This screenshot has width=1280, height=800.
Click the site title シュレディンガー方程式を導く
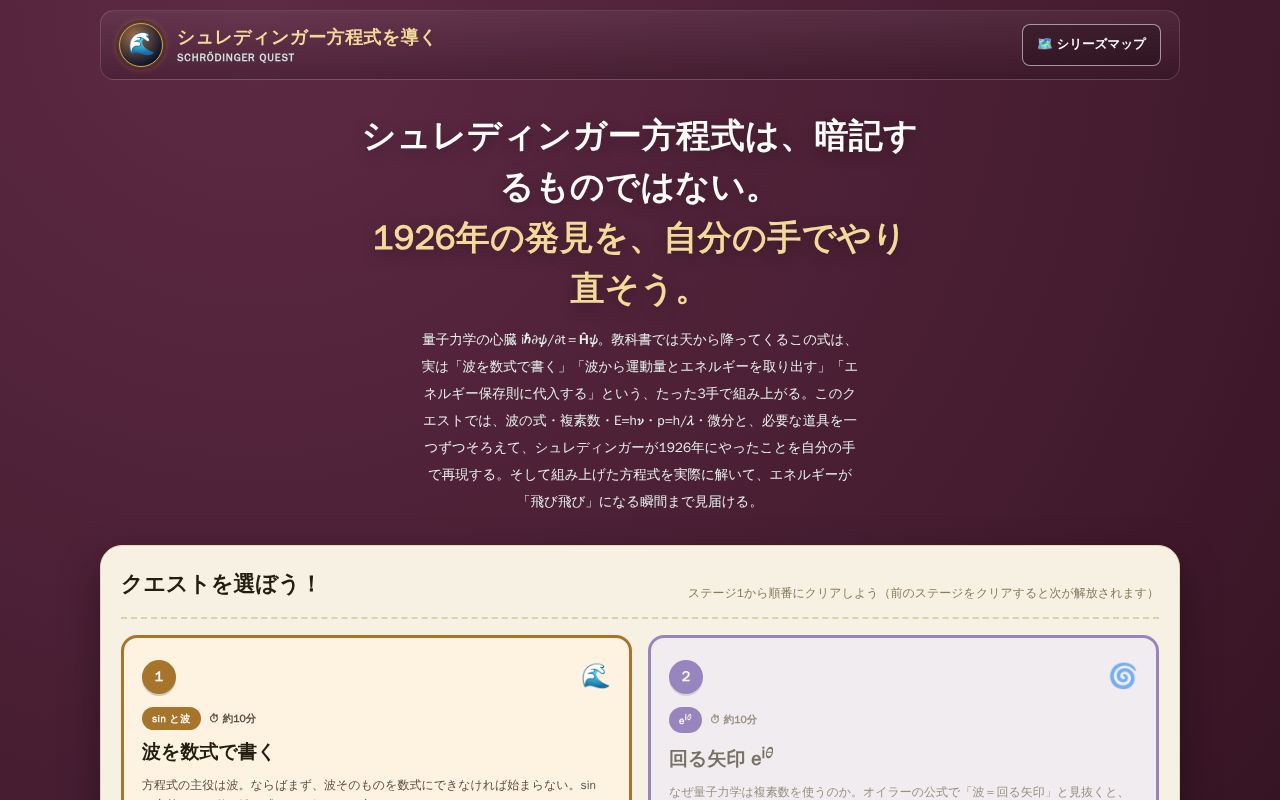pos(307,37)
